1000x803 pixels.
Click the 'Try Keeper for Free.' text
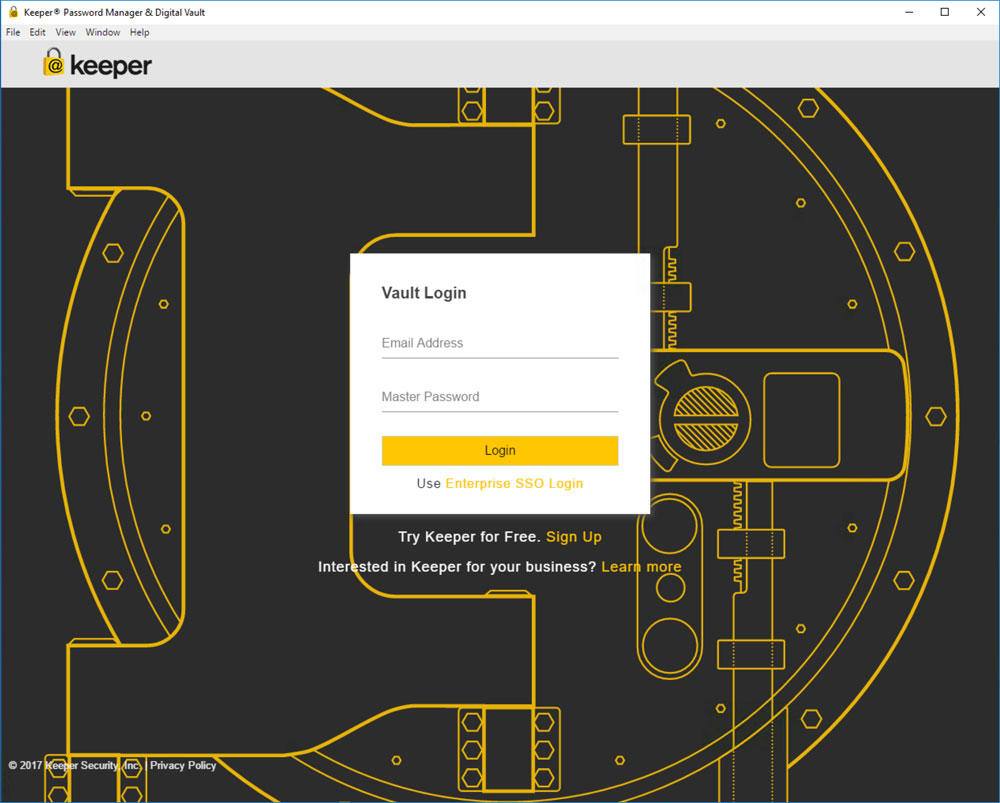coord(469,537)
